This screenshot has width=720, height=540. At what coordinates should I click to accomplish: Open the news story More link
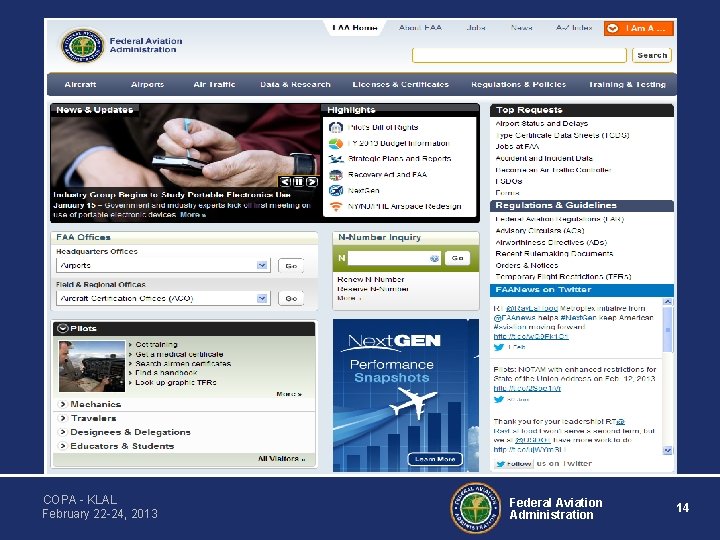pyautogui.click(x=193, y=215)
